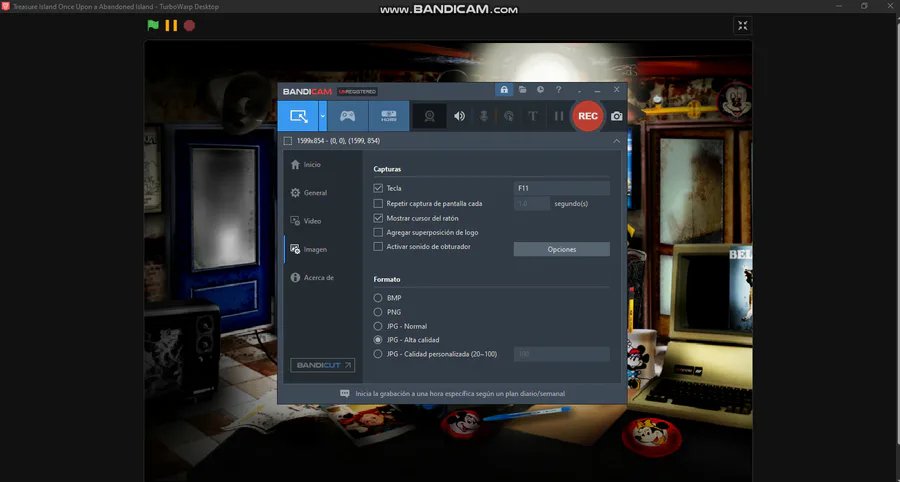Pause the TurboWarp project

click(171, 25)
